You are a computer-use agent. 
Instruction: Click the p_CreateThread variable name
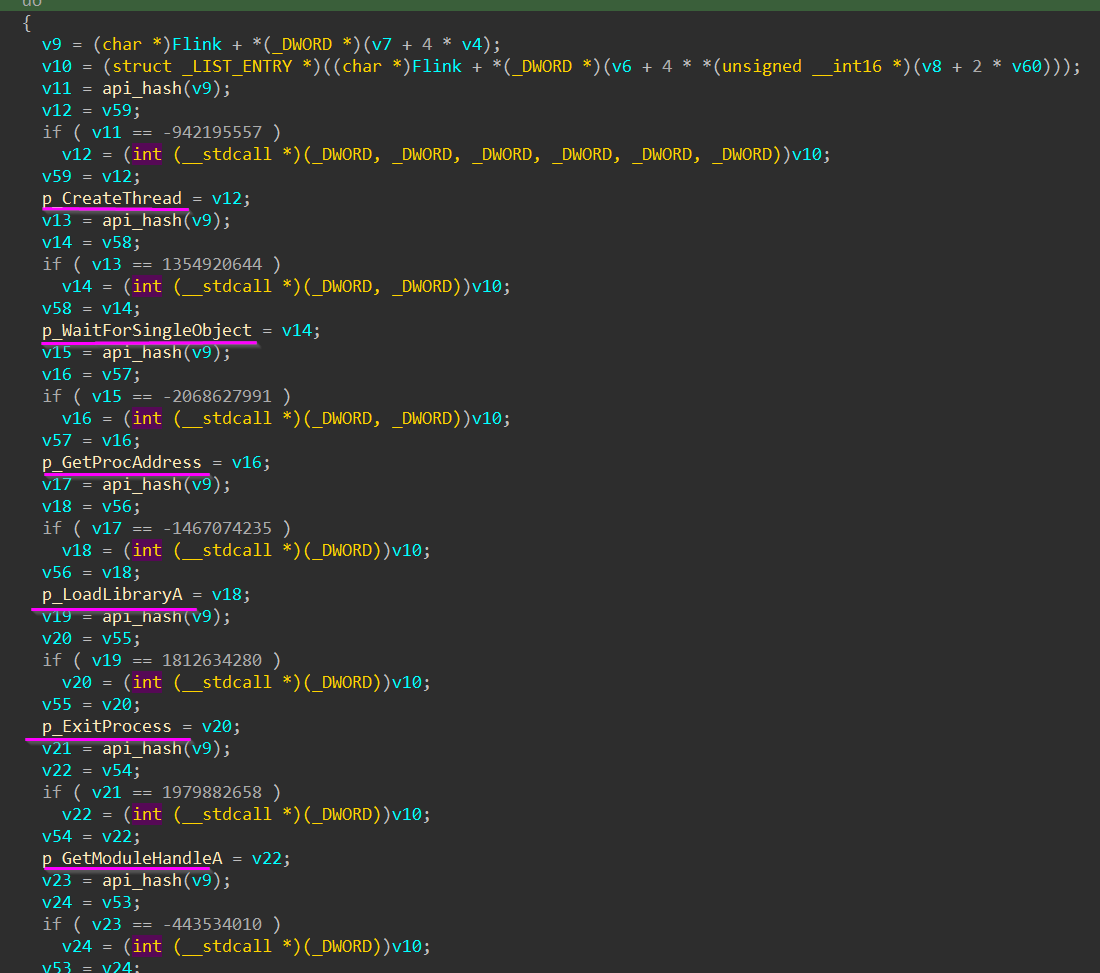(x=111, y=198)
